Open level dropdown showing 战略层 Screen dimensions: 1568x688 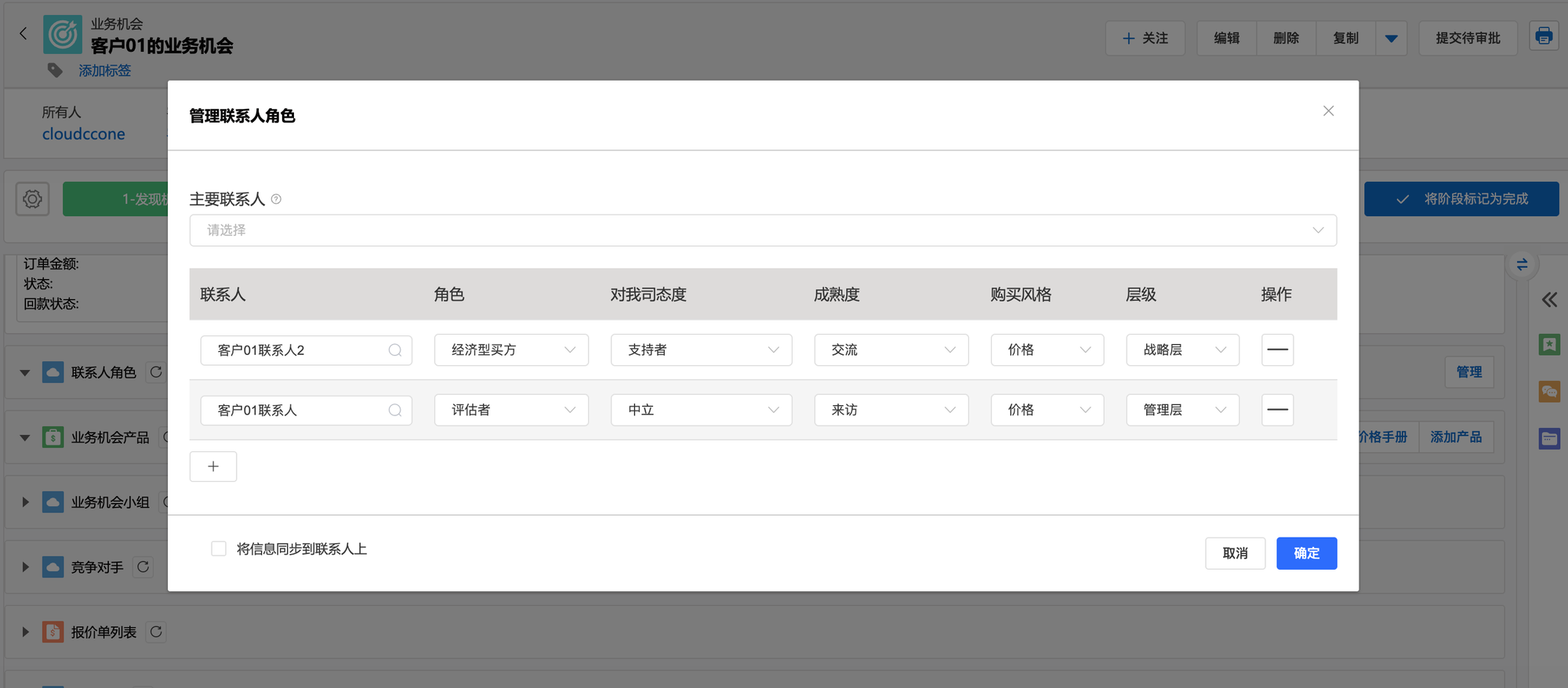[x=1182, y=350]
